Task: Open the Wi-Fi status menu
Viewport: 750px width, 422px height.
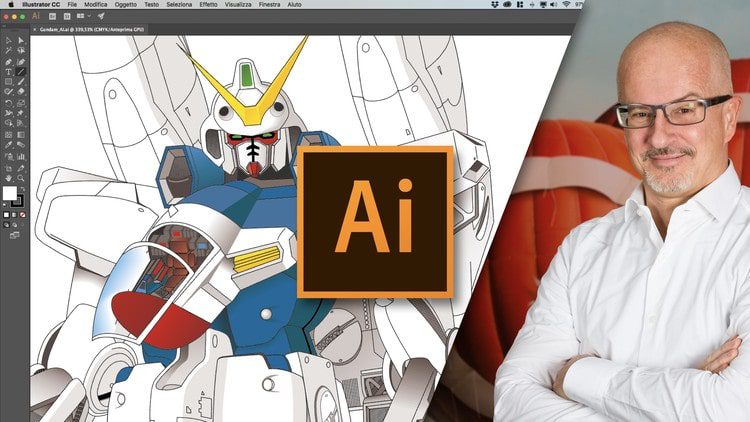Action: pos(566,4)
